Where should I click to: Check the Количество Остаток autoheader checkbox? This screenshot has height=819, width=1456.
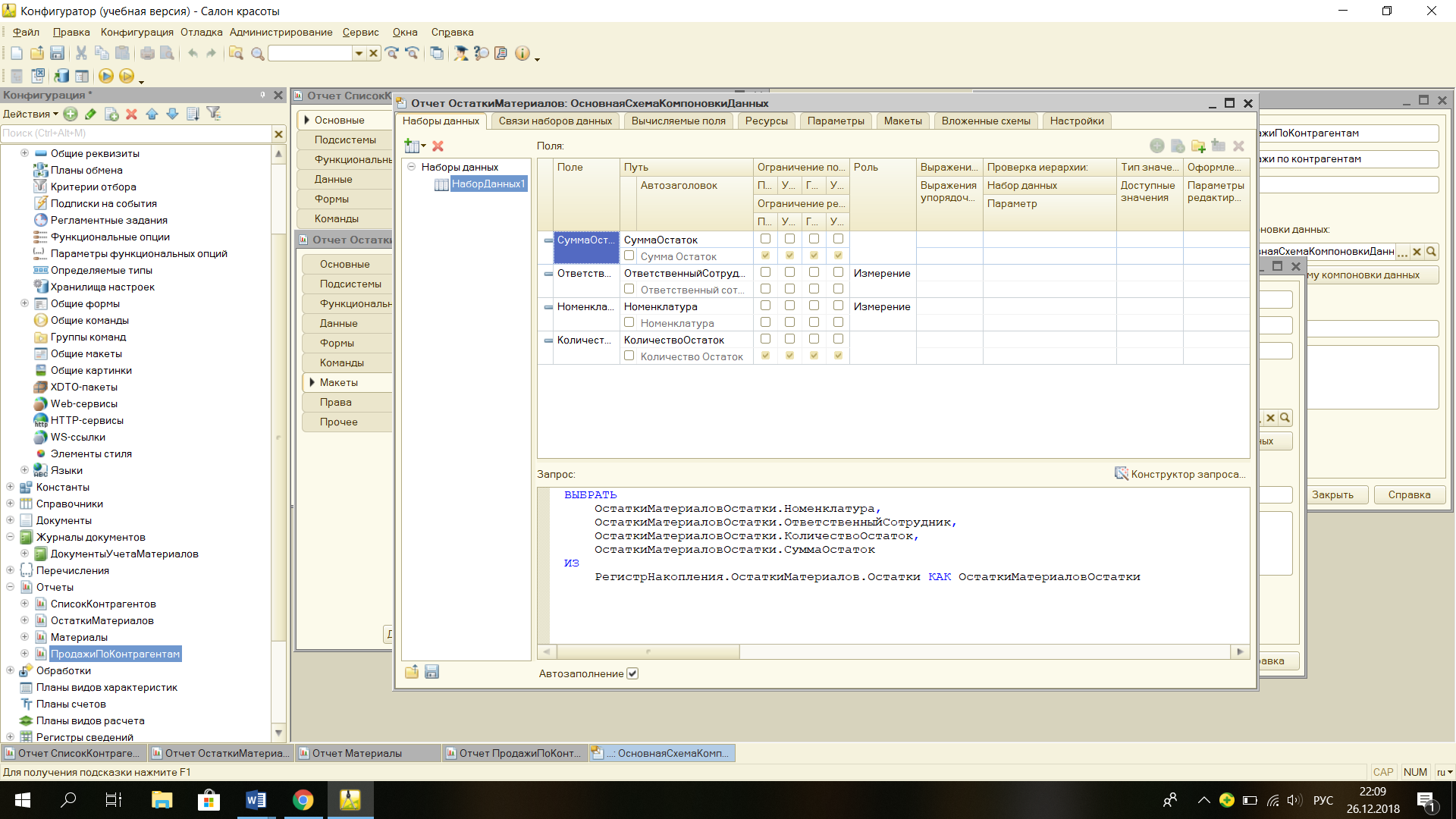(x=629, y=356)
